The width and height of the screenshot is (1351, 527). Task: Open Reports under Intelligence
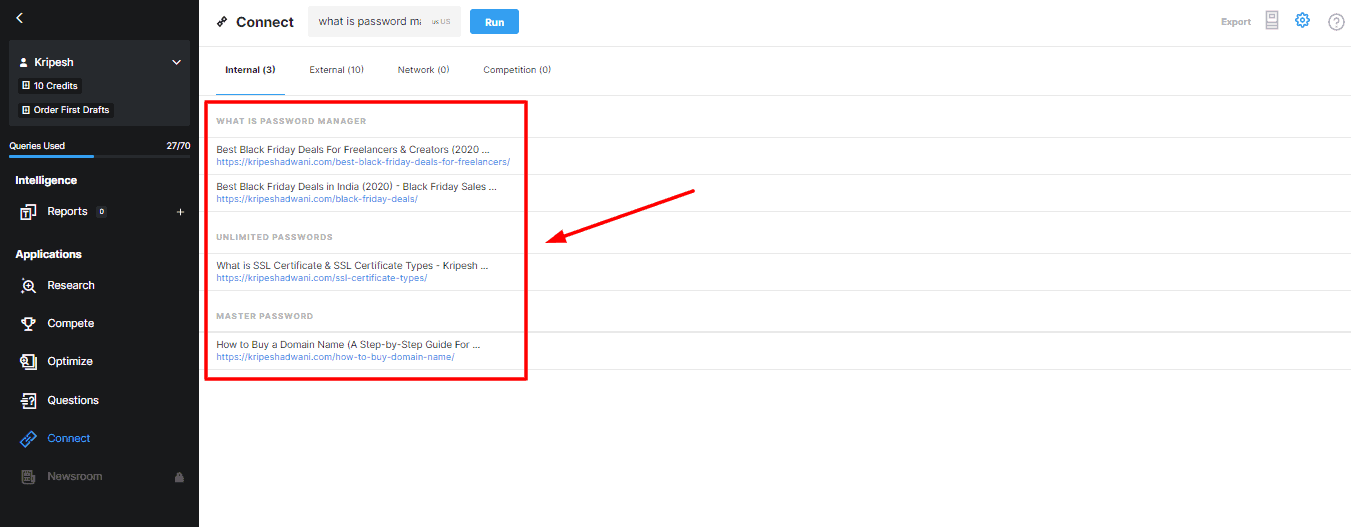67,212
